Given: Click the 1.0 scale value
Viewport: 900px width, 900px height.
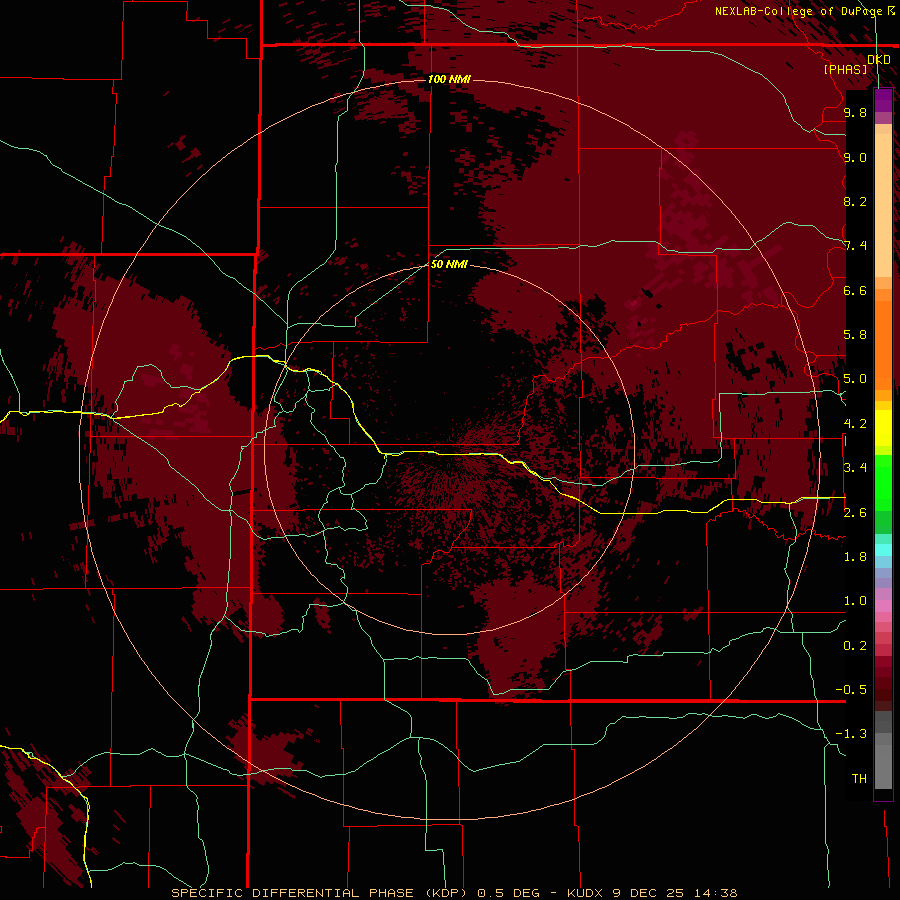Looking at the screenshot, I should pyautogui.click(x=855, y=601).
